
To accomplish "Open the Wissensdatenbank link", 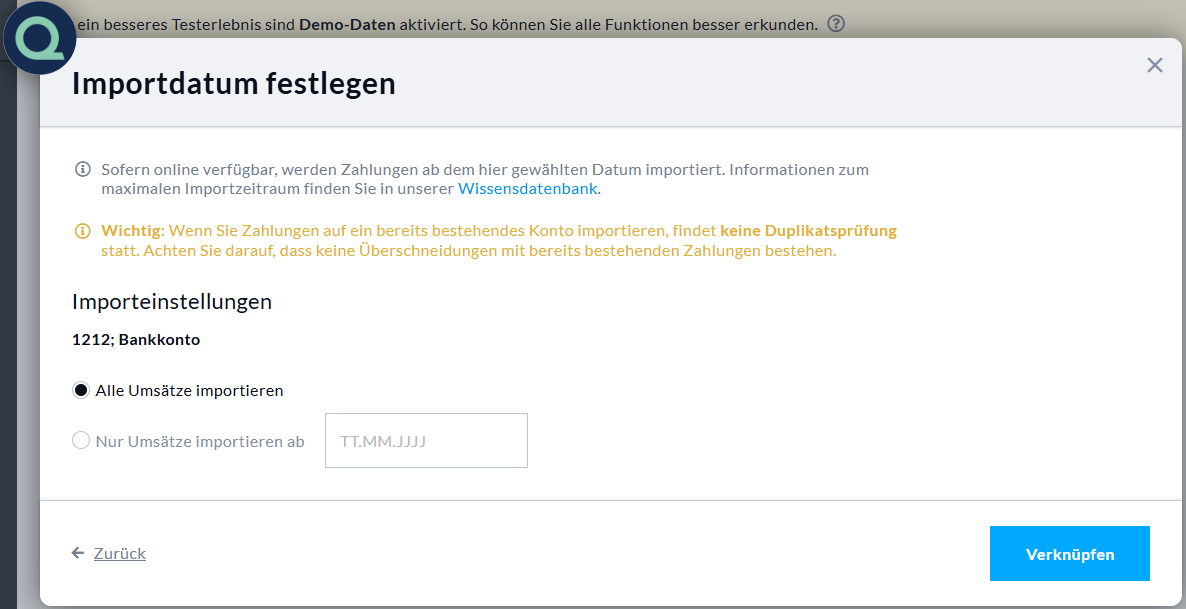I will tap(527, 188).
